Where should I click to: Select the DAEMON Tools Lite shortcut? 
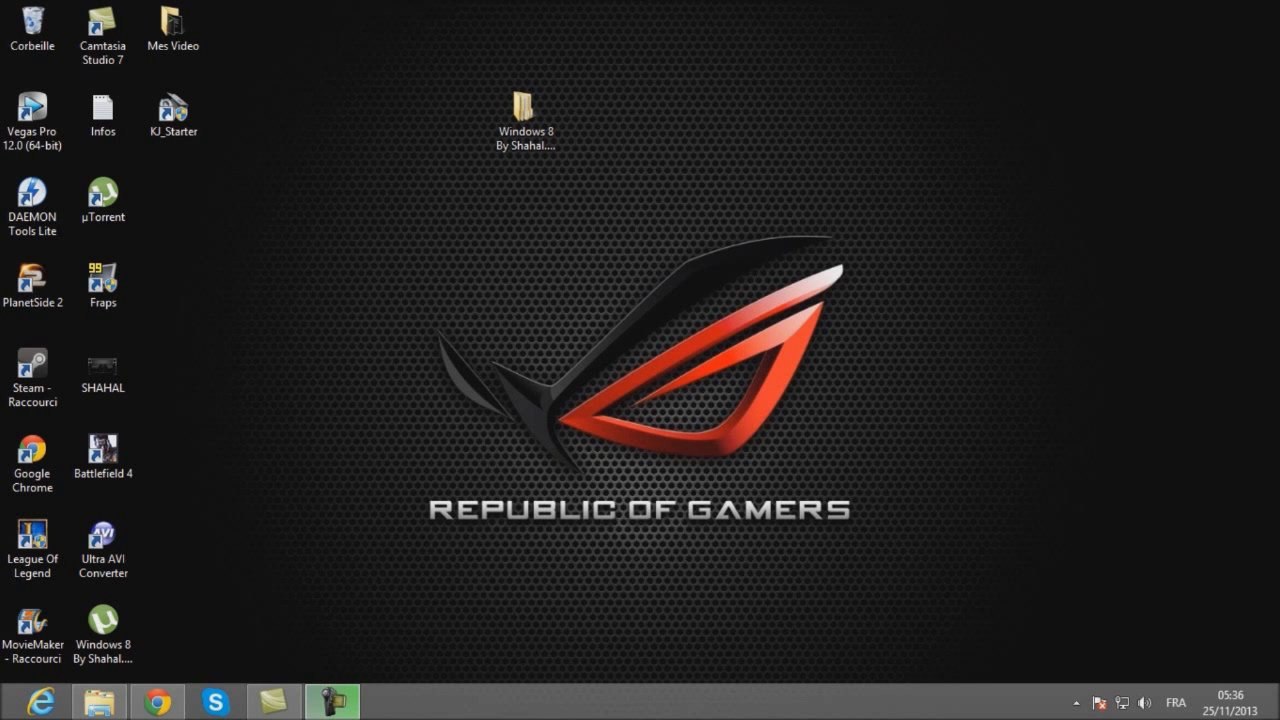click(32, 208)
